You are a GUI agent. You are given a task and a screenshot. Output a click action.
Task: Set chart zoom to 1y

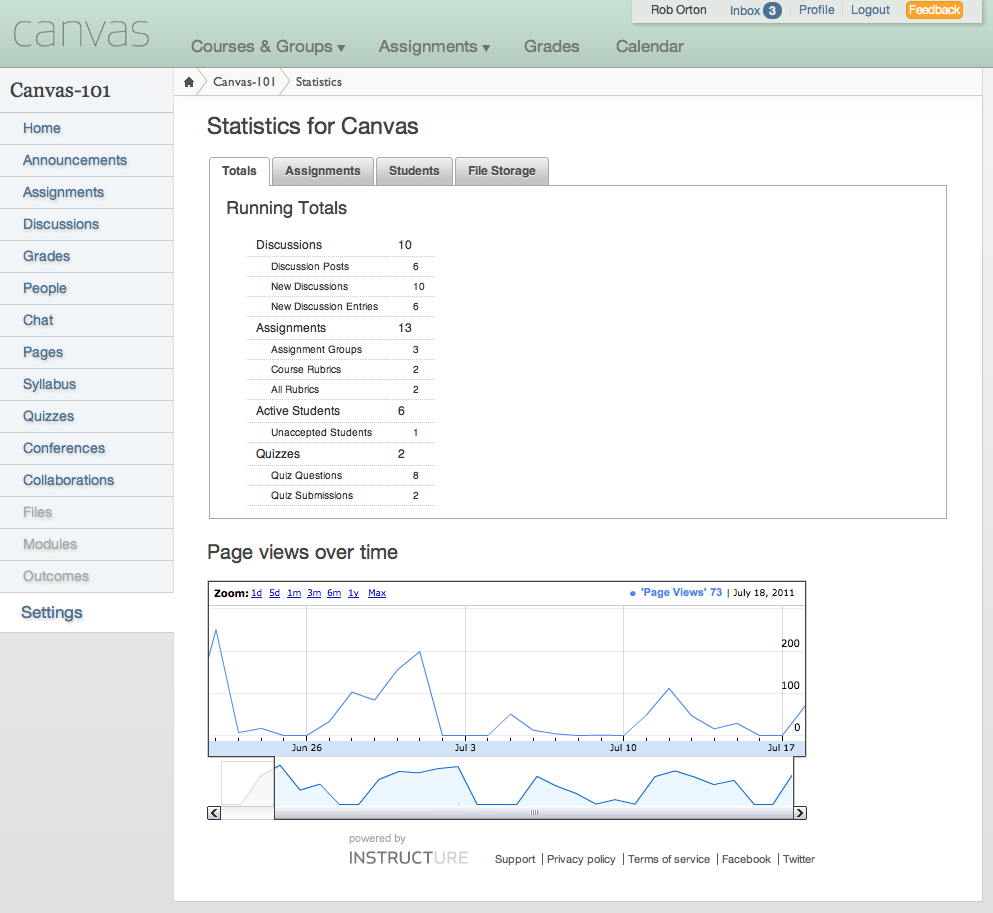pyautogui.click(x=353, y=593)
